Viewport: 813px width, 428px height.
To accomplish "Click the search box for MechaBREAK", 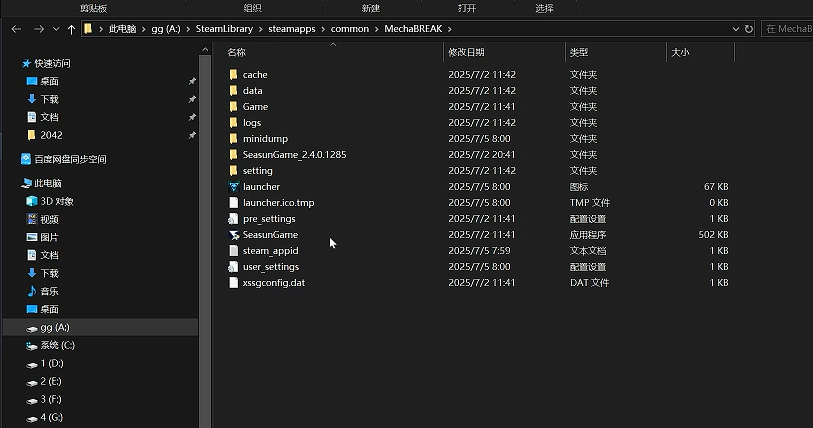I will pyautogui.click(x=788, y=29).
